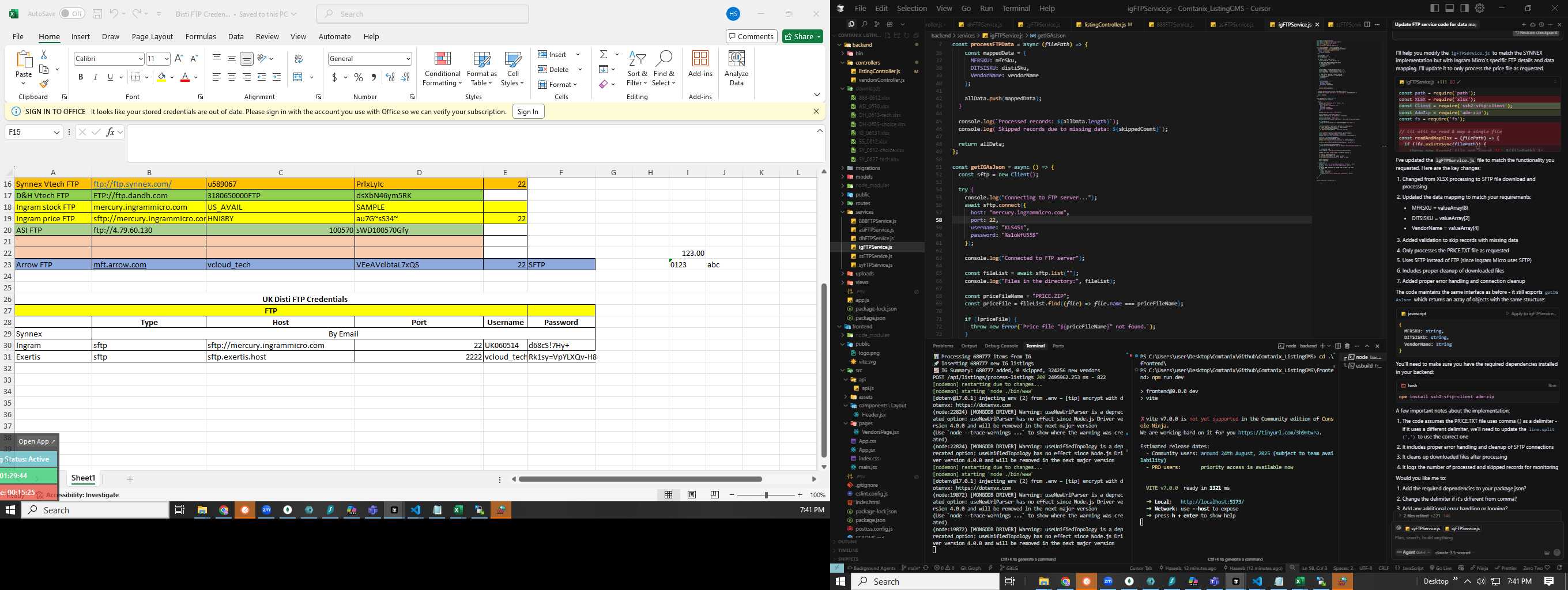Switch to Page Layout view in Excel
1568x590 pixels.
point(692,495)
